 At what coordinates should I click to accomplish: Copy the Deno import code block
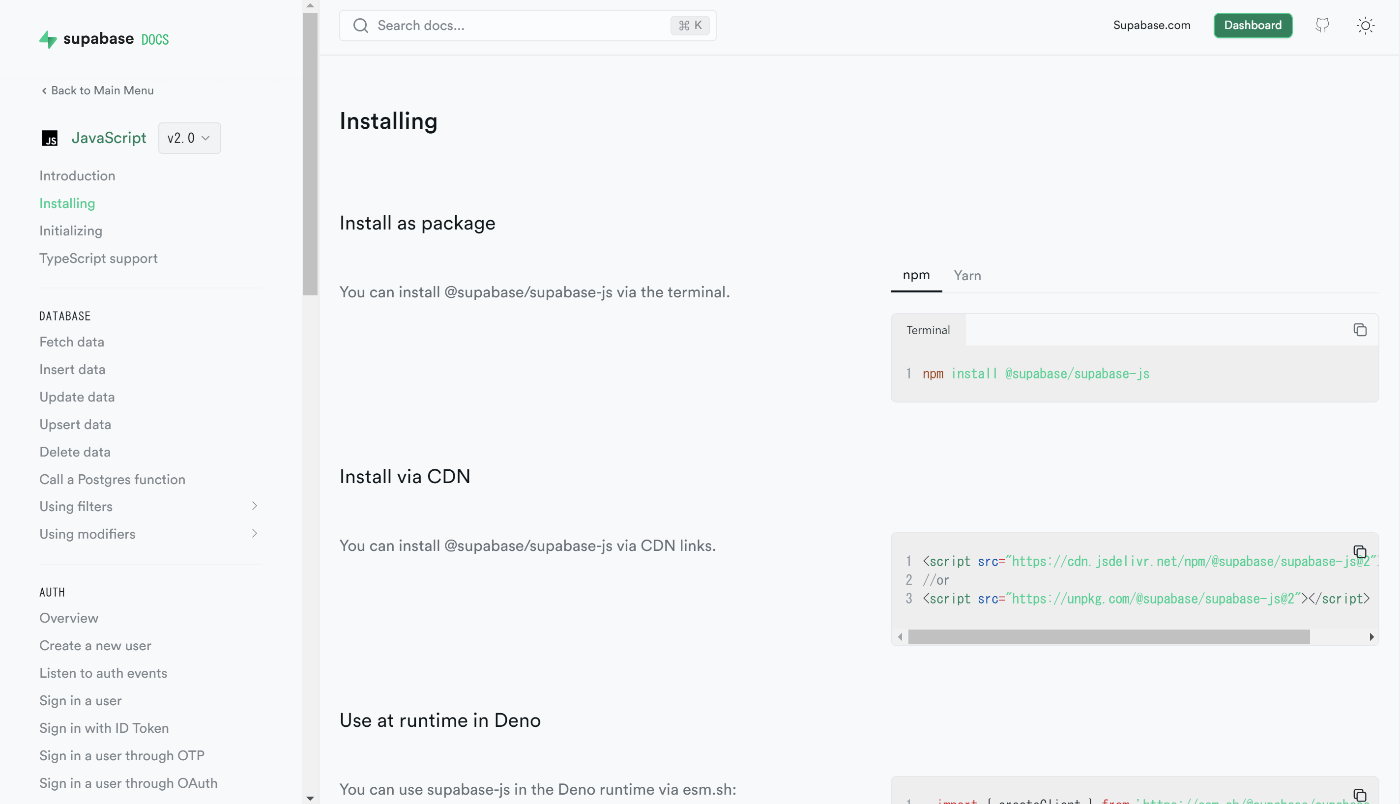pyautogui.click(x=1360, y=796)
